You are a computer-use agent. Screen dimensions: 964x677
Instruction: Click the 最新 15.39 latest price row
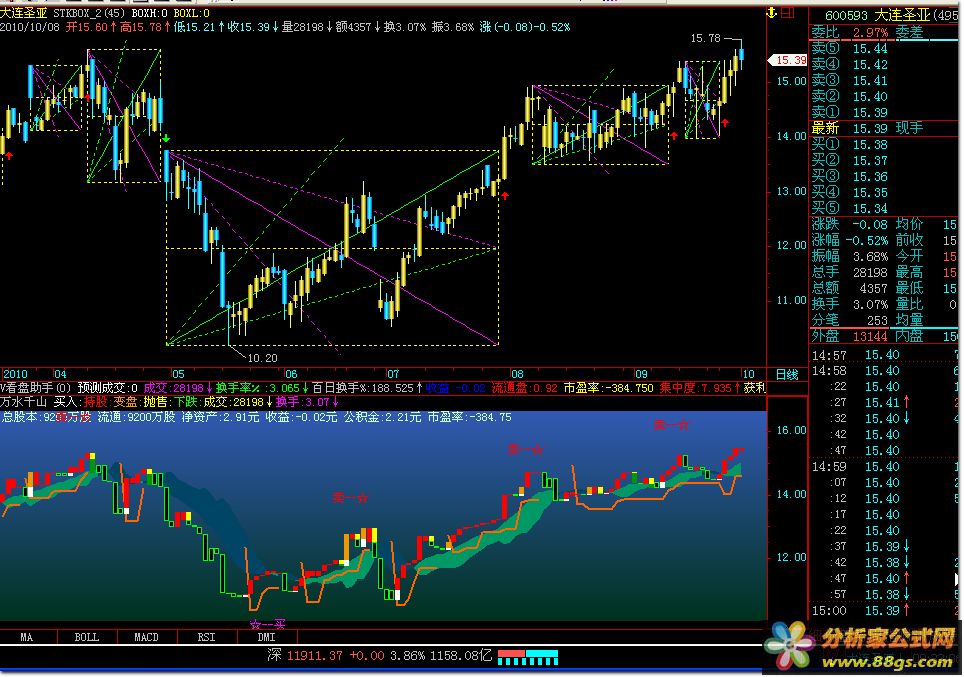[849, 128]
